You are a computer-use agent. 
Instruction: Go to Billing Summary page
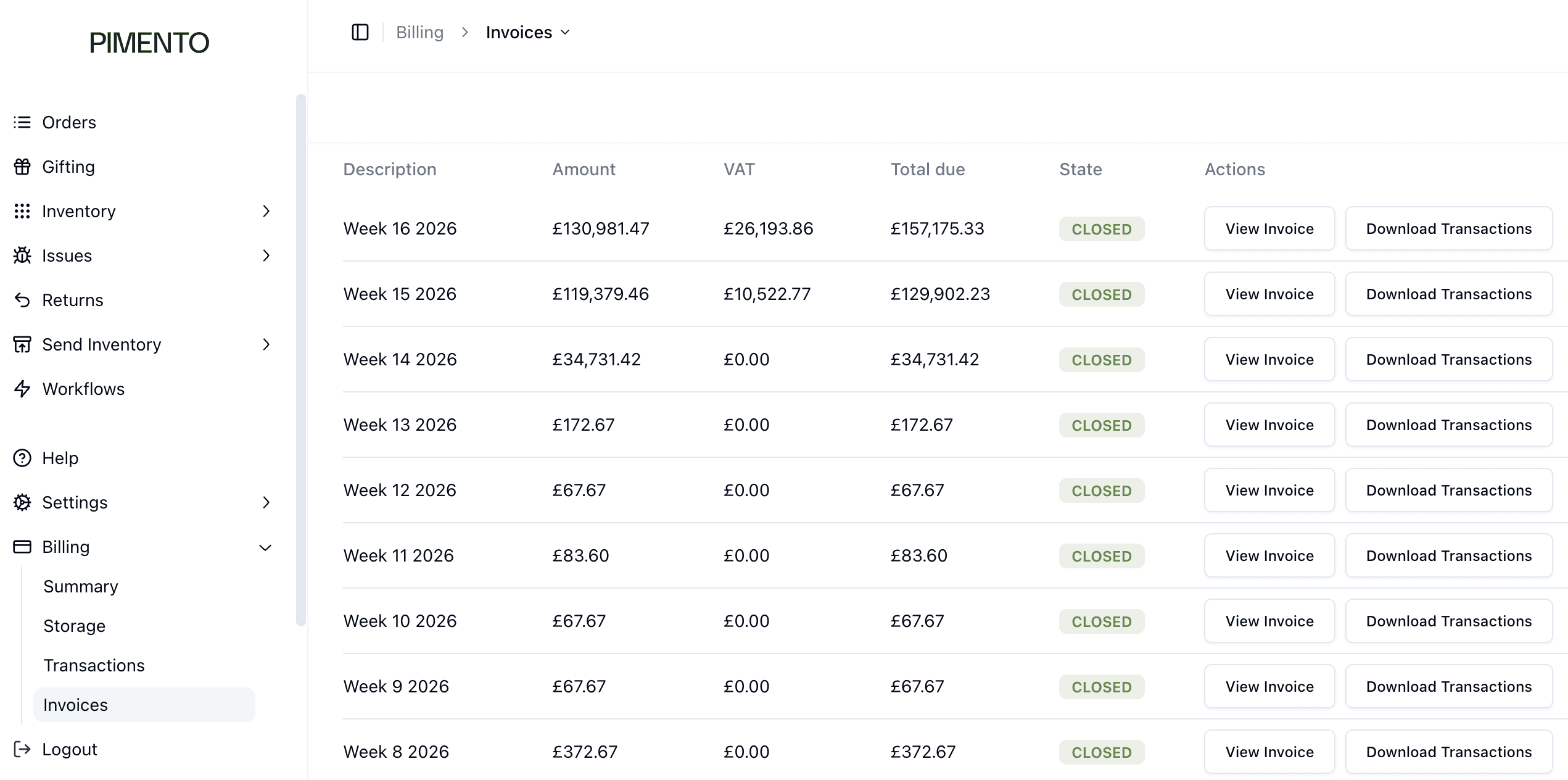point(81,586)
